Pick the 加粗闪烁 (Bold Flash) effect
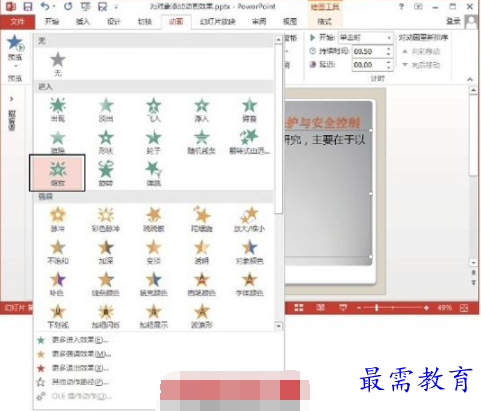This screenshot has width=481, height=411. pos(106,316)
